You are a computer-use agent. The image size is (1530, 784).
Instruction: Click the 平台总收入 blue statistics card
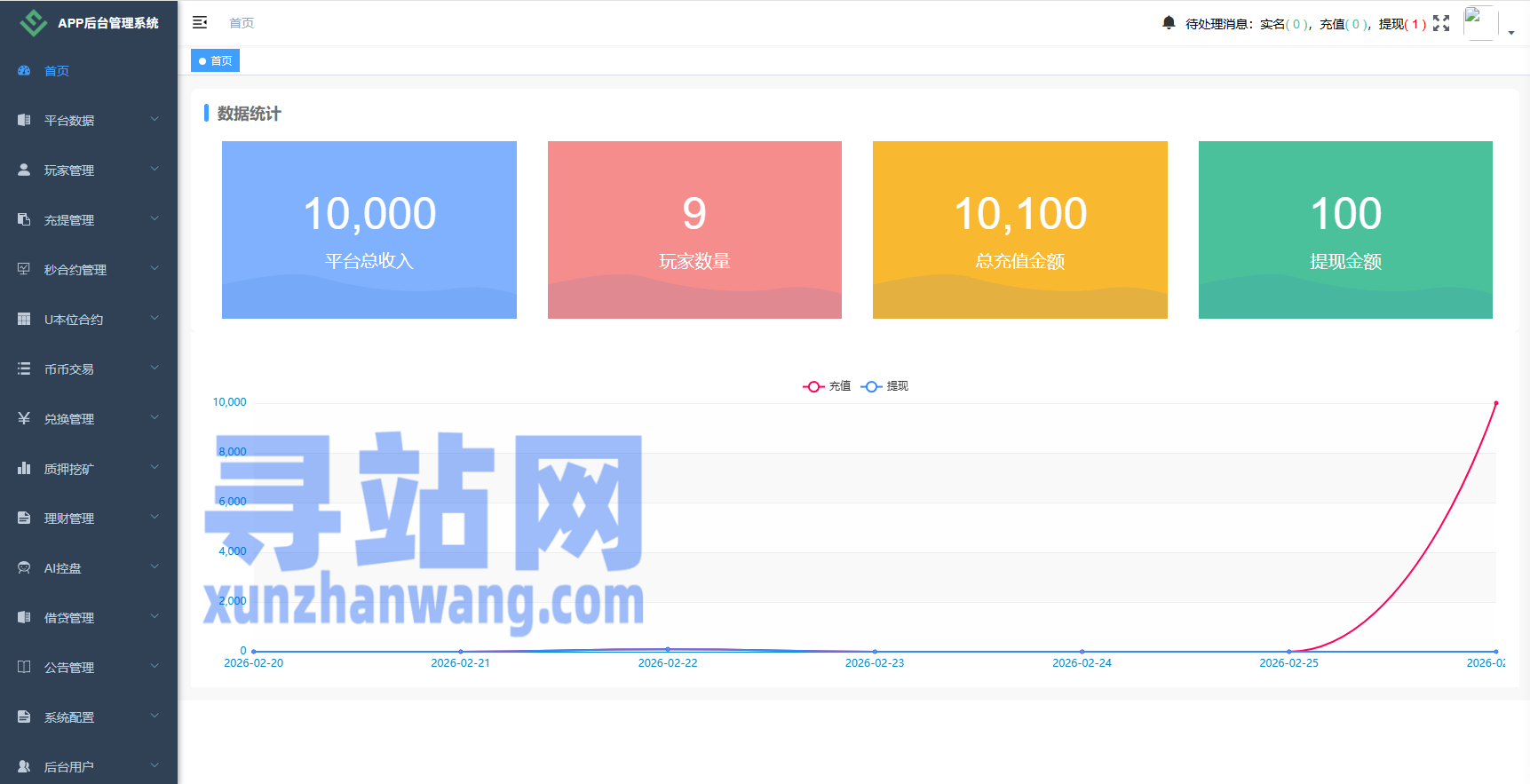(x=369, y=230)
